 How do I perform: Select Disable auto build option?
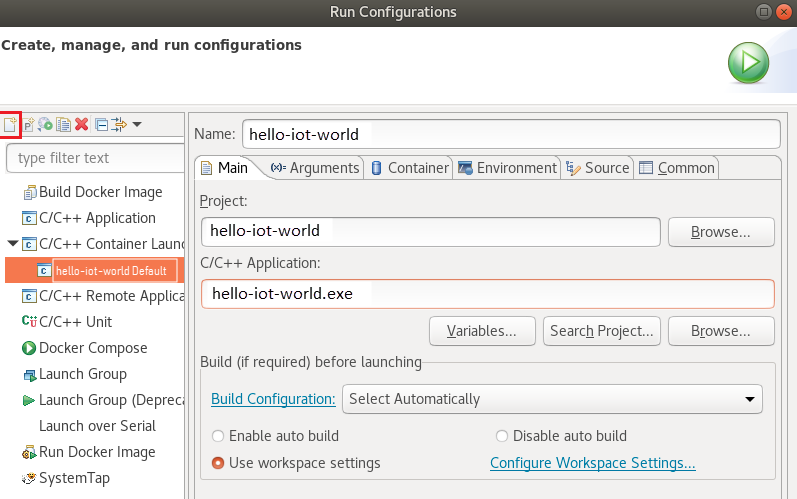coord(502,436)
